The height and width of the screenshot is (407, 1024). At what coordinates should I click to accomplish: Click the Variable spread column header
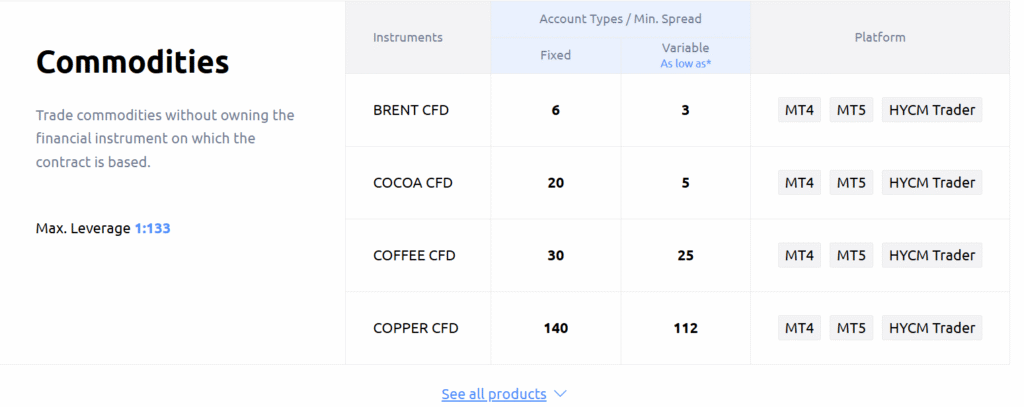(x=685, y=48)
